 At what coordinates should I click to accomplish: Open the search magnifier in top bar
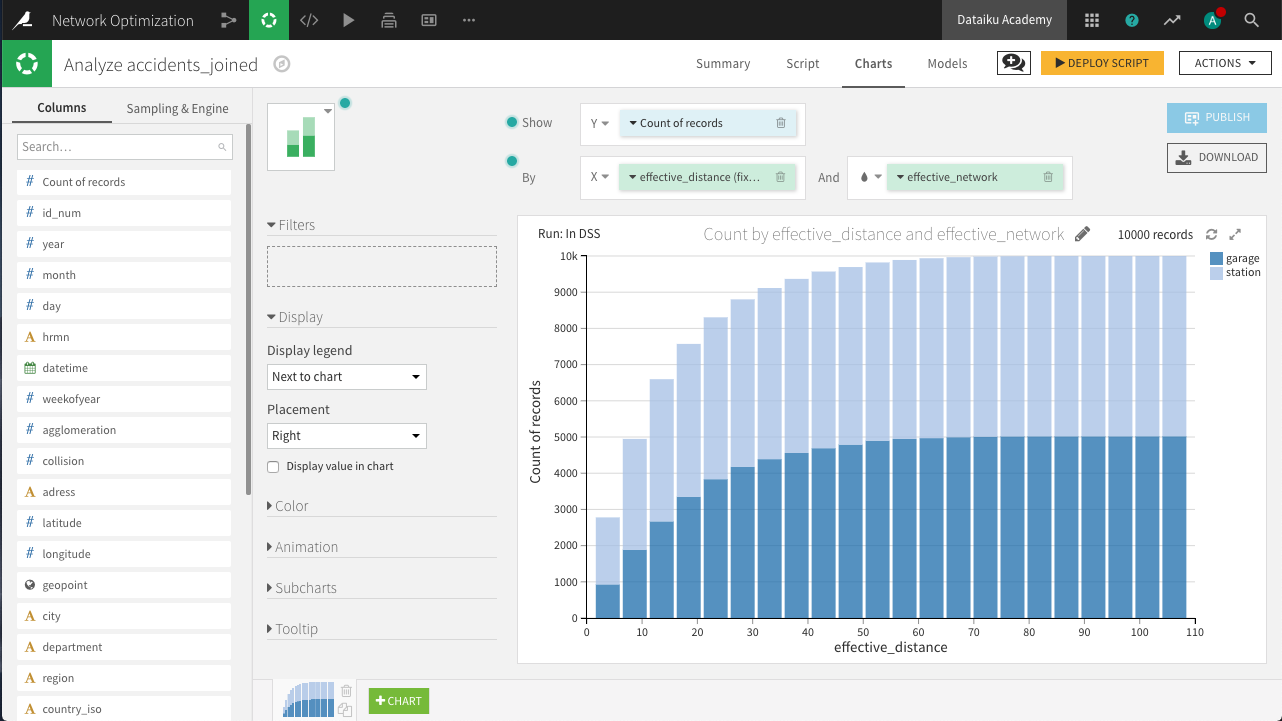[x=1251, y=20]
